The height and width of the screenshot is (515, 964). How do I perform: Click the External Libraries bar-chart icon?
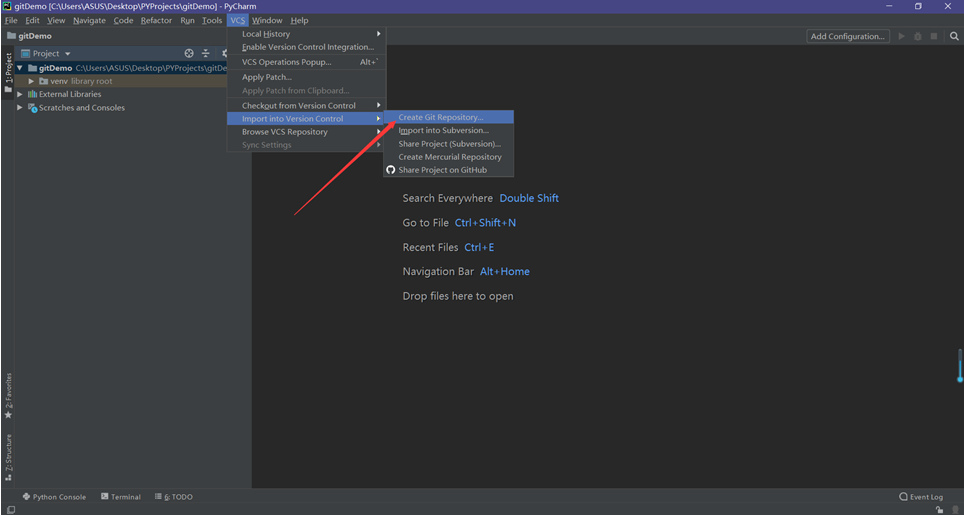32,94
